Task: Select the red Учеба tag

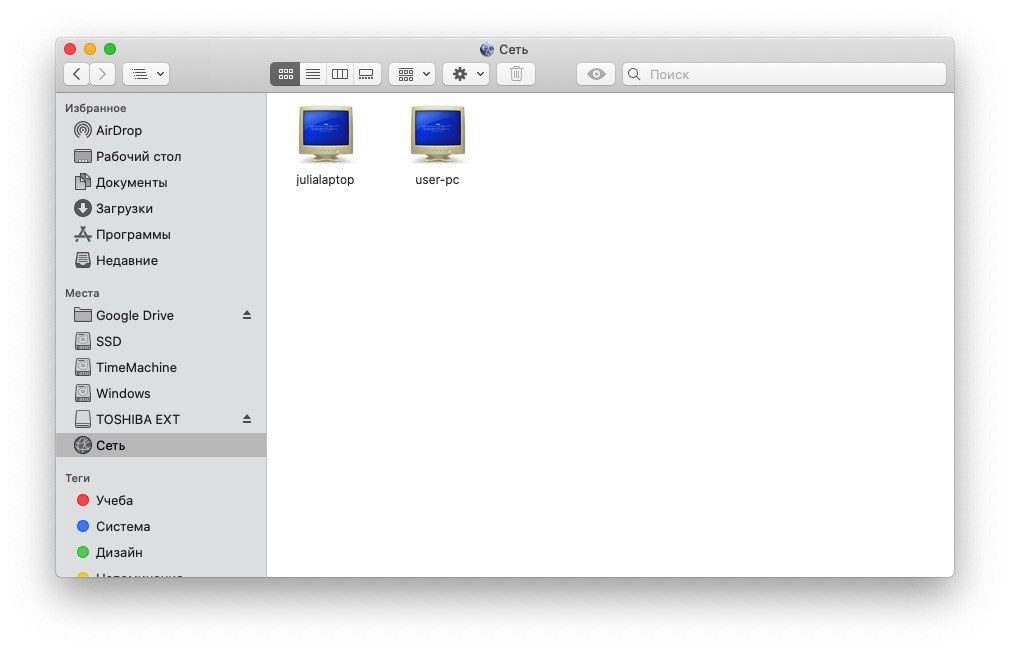Action: coord(161,500)
